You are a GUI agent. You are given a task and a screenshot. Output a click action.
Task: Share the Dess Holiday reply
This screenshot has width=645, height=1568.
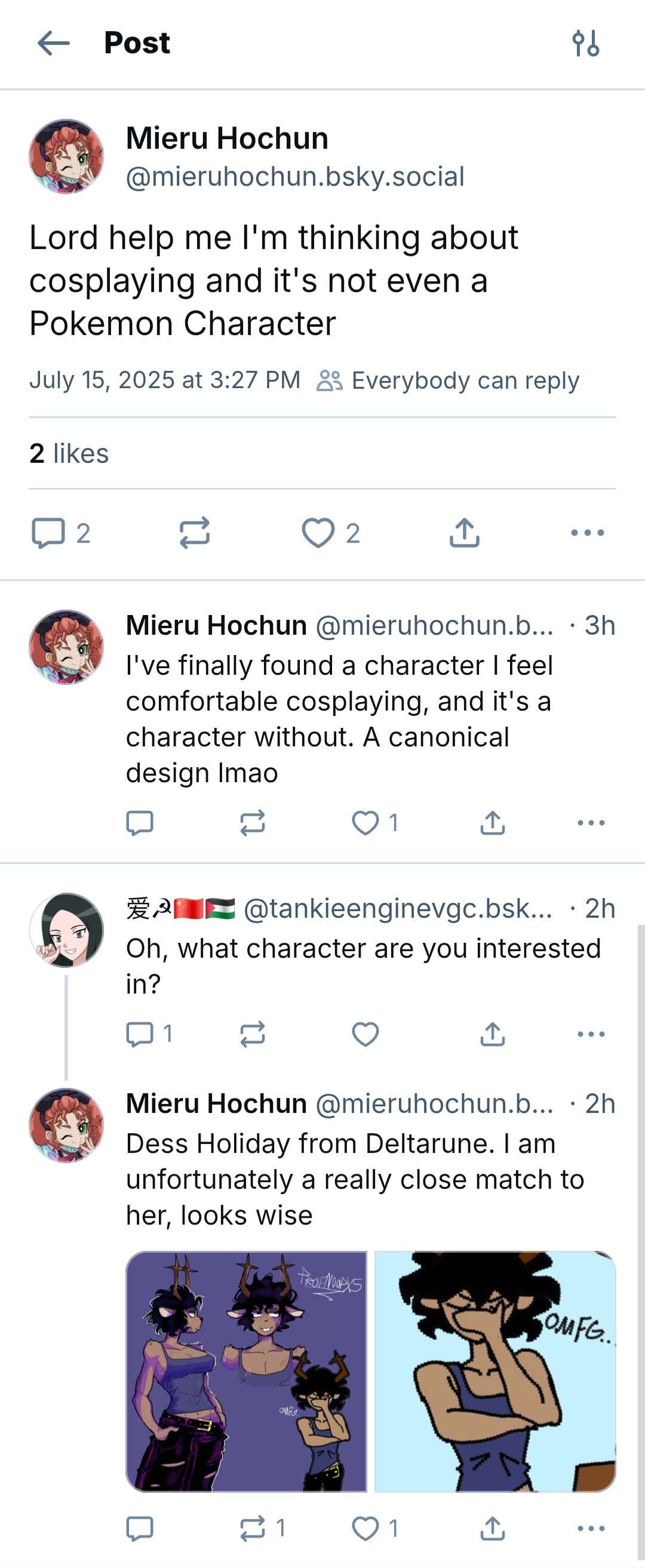[x=492, y=1529]
